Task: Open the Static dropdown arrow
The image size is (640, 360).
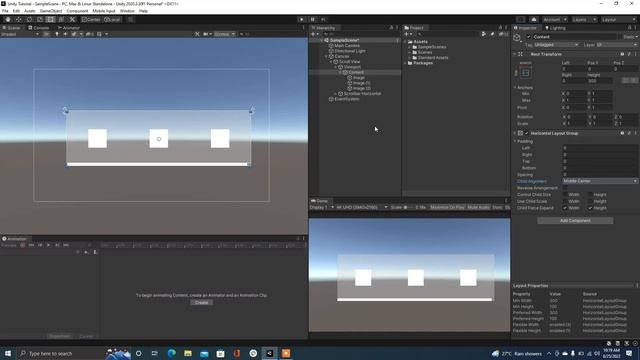Action: (636, 37)
